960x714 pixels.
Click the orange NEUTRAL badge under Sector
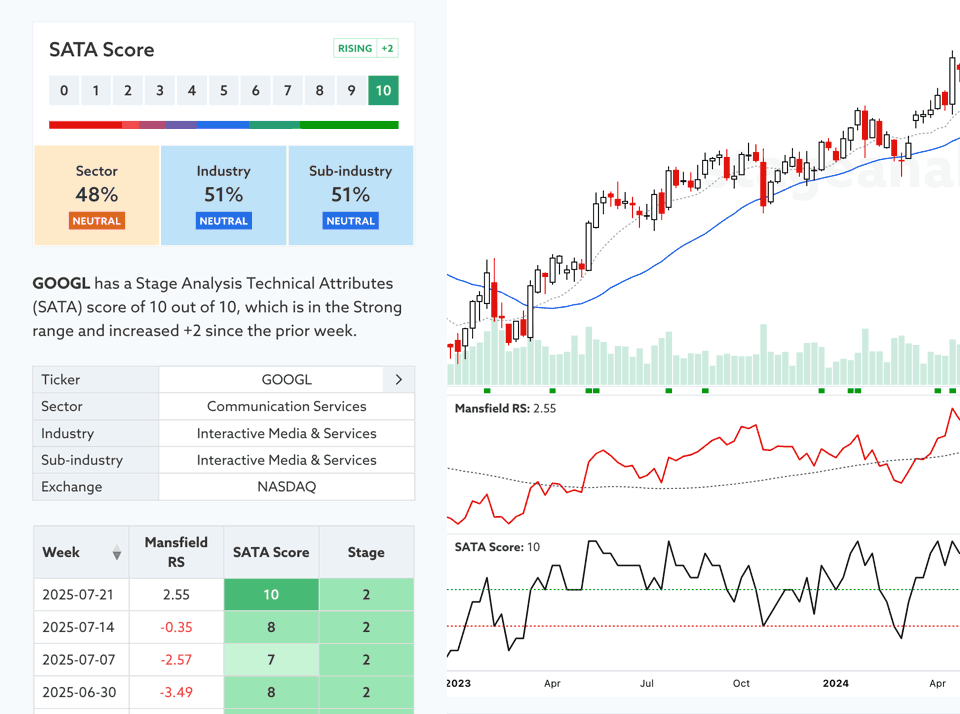click(97, 221)
